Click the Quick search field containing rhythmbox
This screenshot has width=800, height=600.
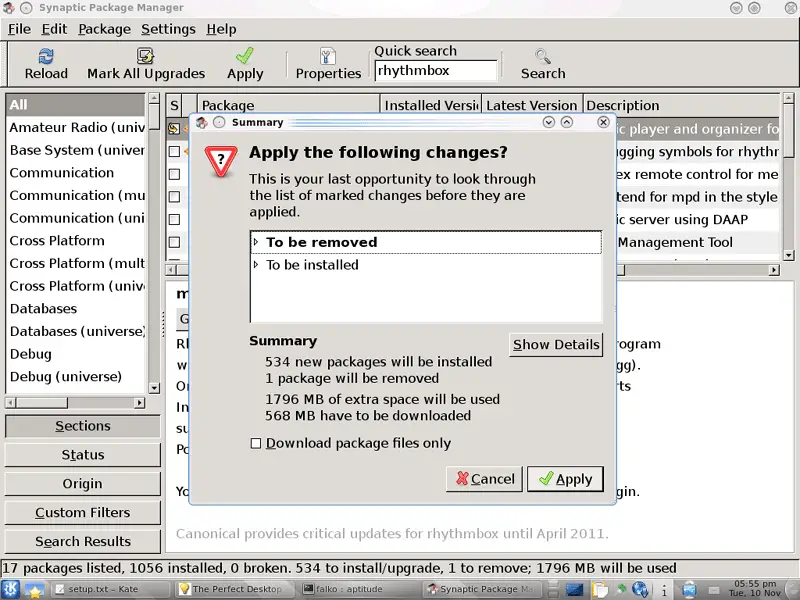[x=436, y=71]
